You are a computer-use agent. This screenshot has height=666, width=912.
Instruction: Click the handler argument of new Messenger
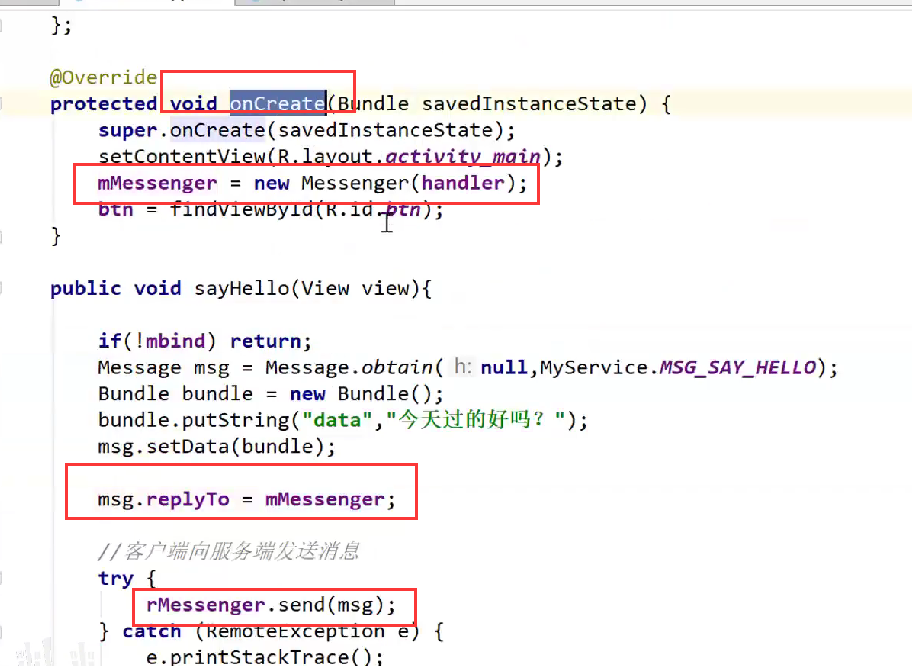[x=463, y=183]
